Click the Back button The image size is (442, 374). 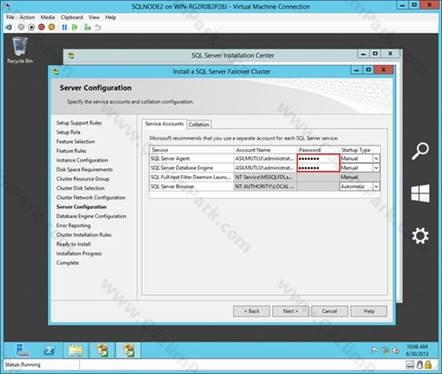(x=251, y=311)
